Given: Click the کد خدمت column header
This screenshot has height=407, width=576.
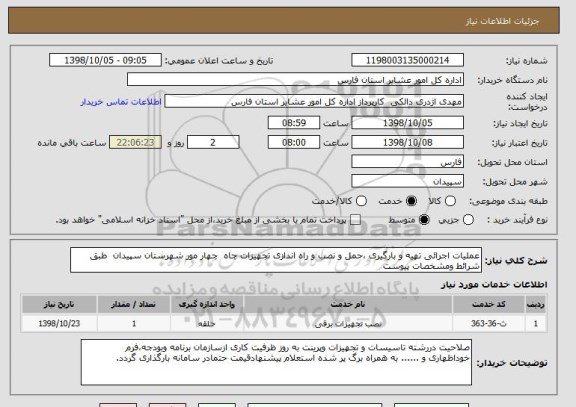Looking at the screenshot, I should coord(489,304).
